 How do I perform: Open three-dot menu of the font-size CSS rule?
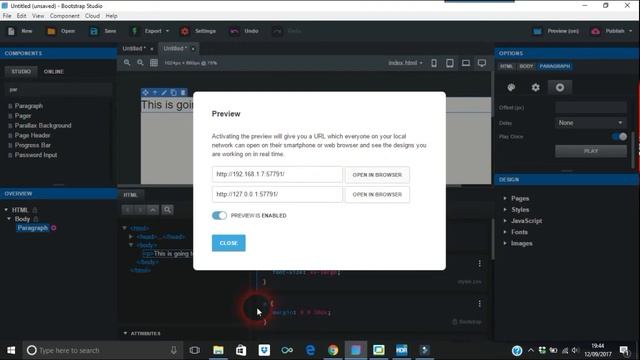click(x=480, y=264)
